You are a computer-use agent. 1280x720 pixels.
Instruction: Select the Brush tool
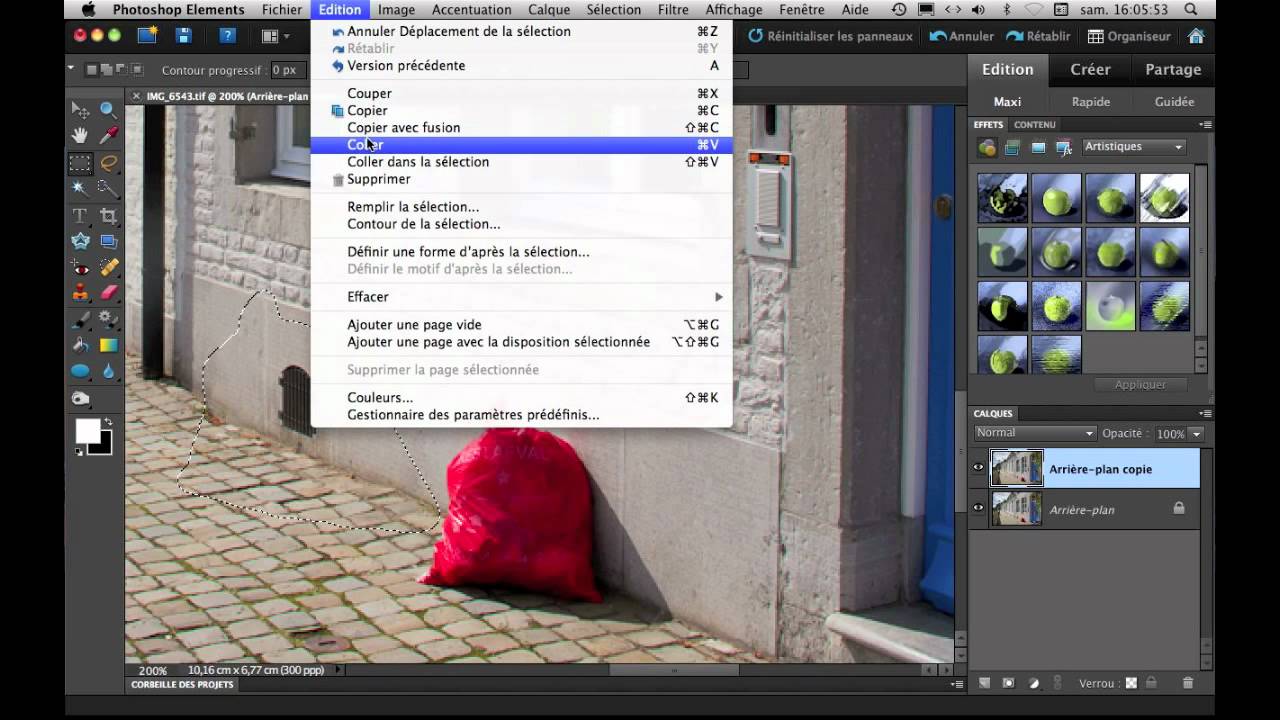(80, 320)
